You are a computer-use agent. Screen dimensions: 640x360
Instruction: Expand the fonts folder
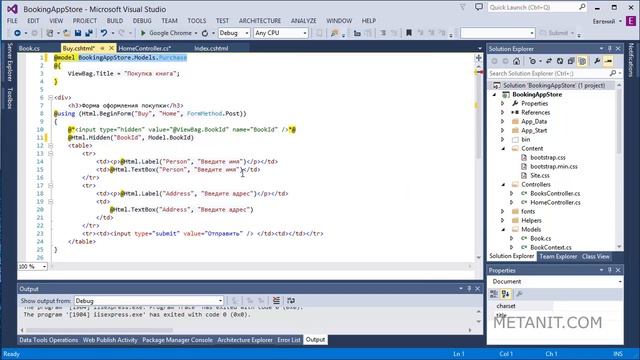[502, 211]
